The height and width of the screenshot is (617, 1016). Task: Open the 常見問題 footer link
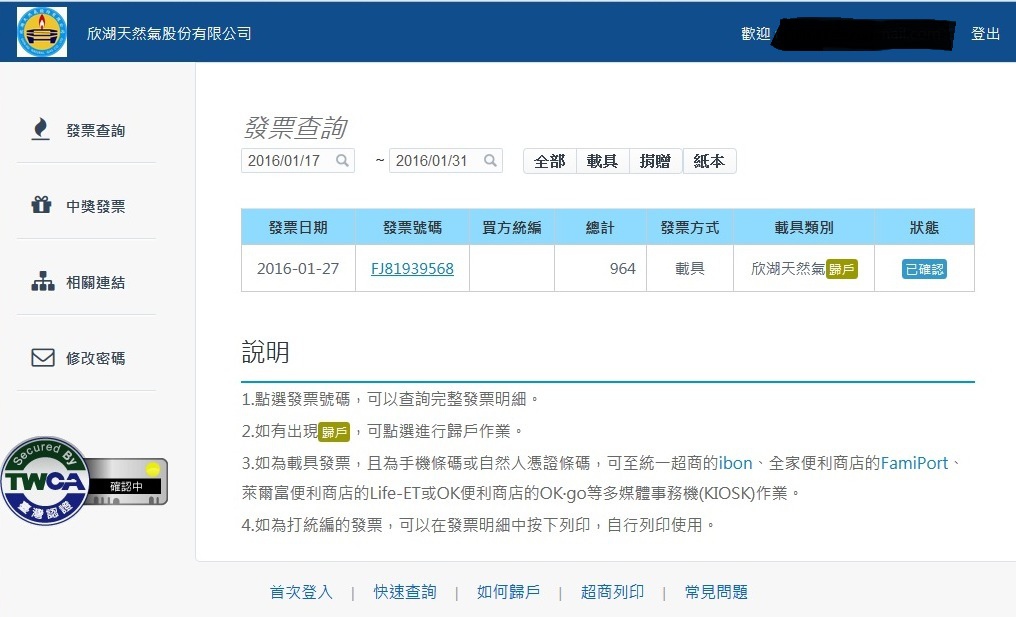click(x=715, y=591)
